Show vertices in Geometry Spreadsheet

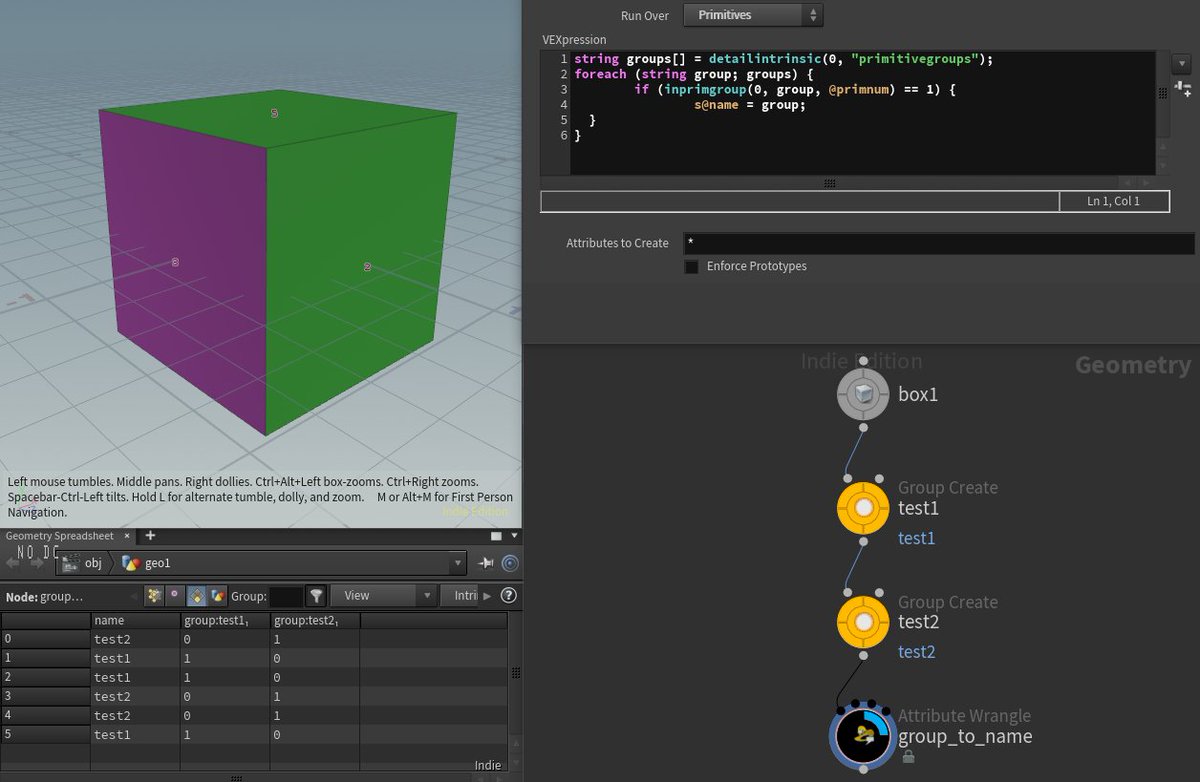coord(175,595)
